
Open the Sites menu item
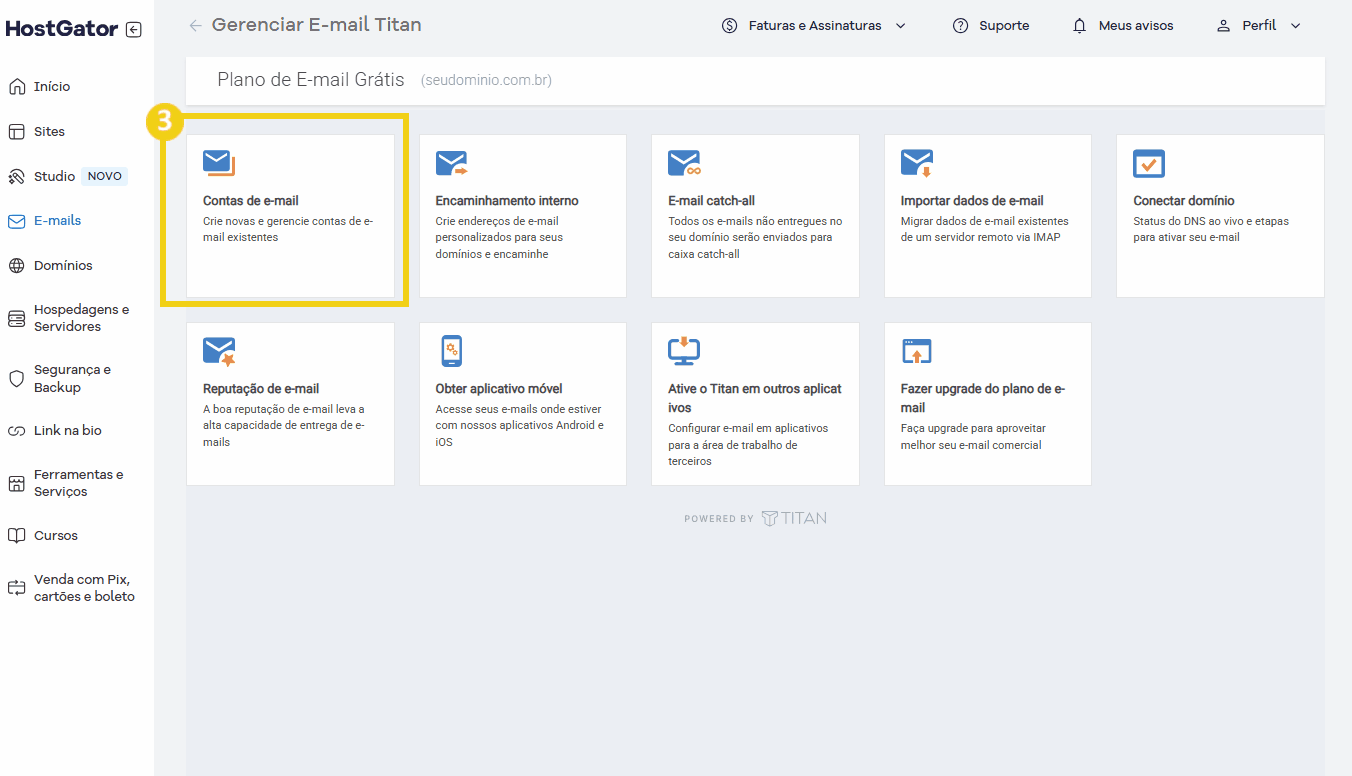pyautogui.click(x=49, y=132)
